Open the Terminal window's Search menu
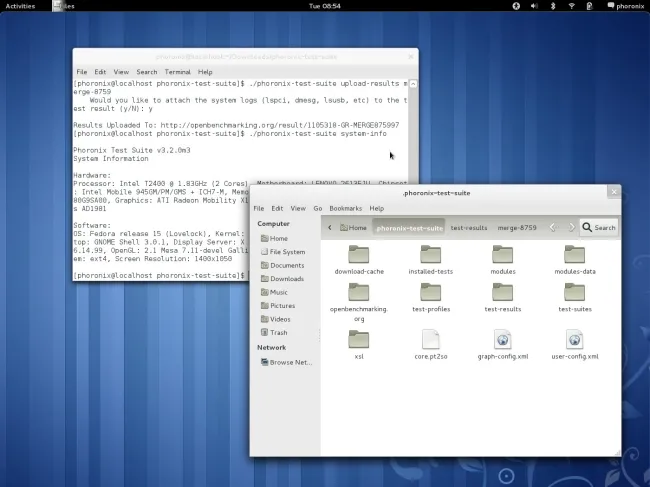Image resolution: width=650 pixels, height=487 pixels. (x=147, y=72)
